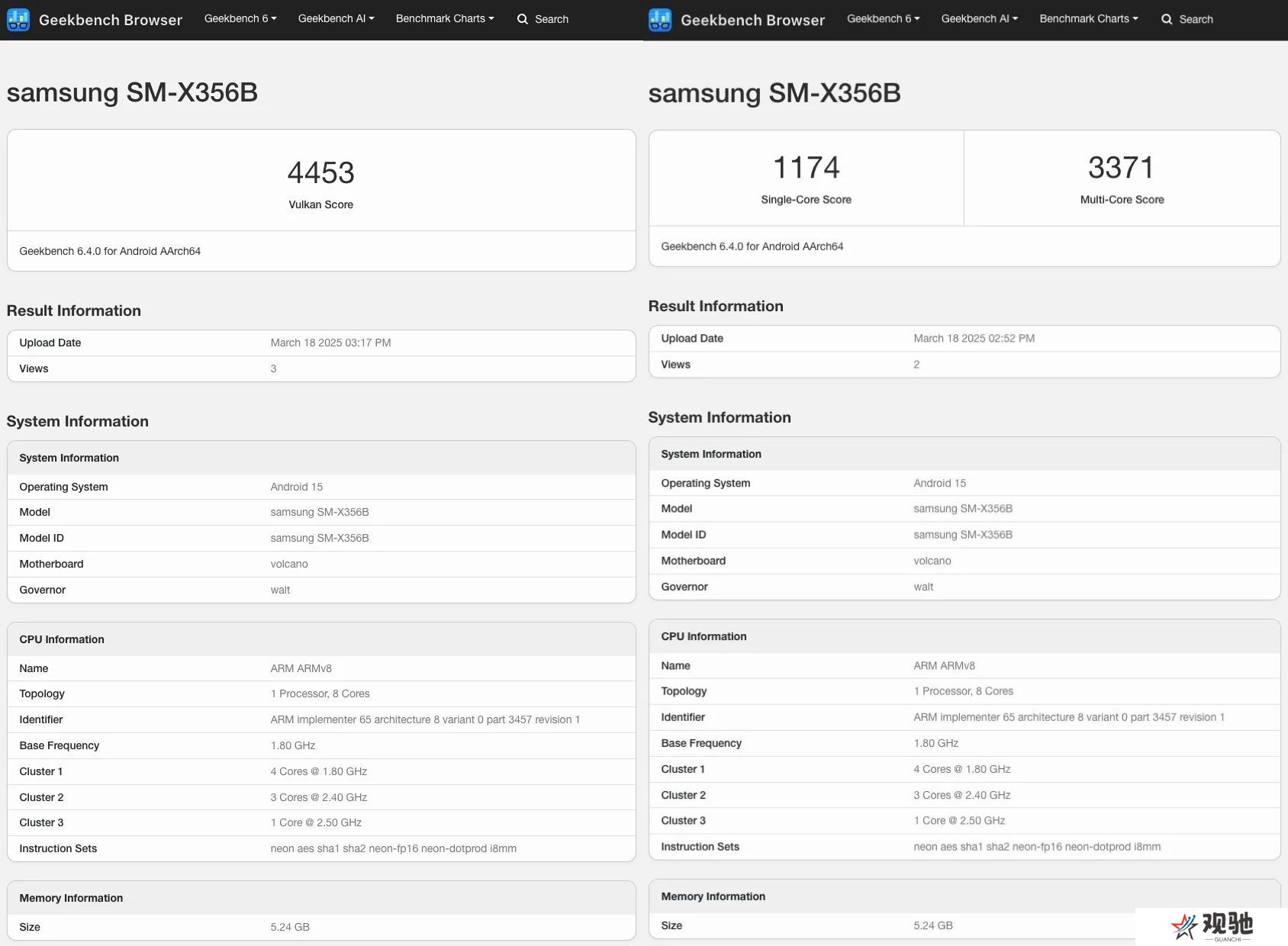
Task: Click Motherboard volcano value in left page
Action: coord(289,564)
